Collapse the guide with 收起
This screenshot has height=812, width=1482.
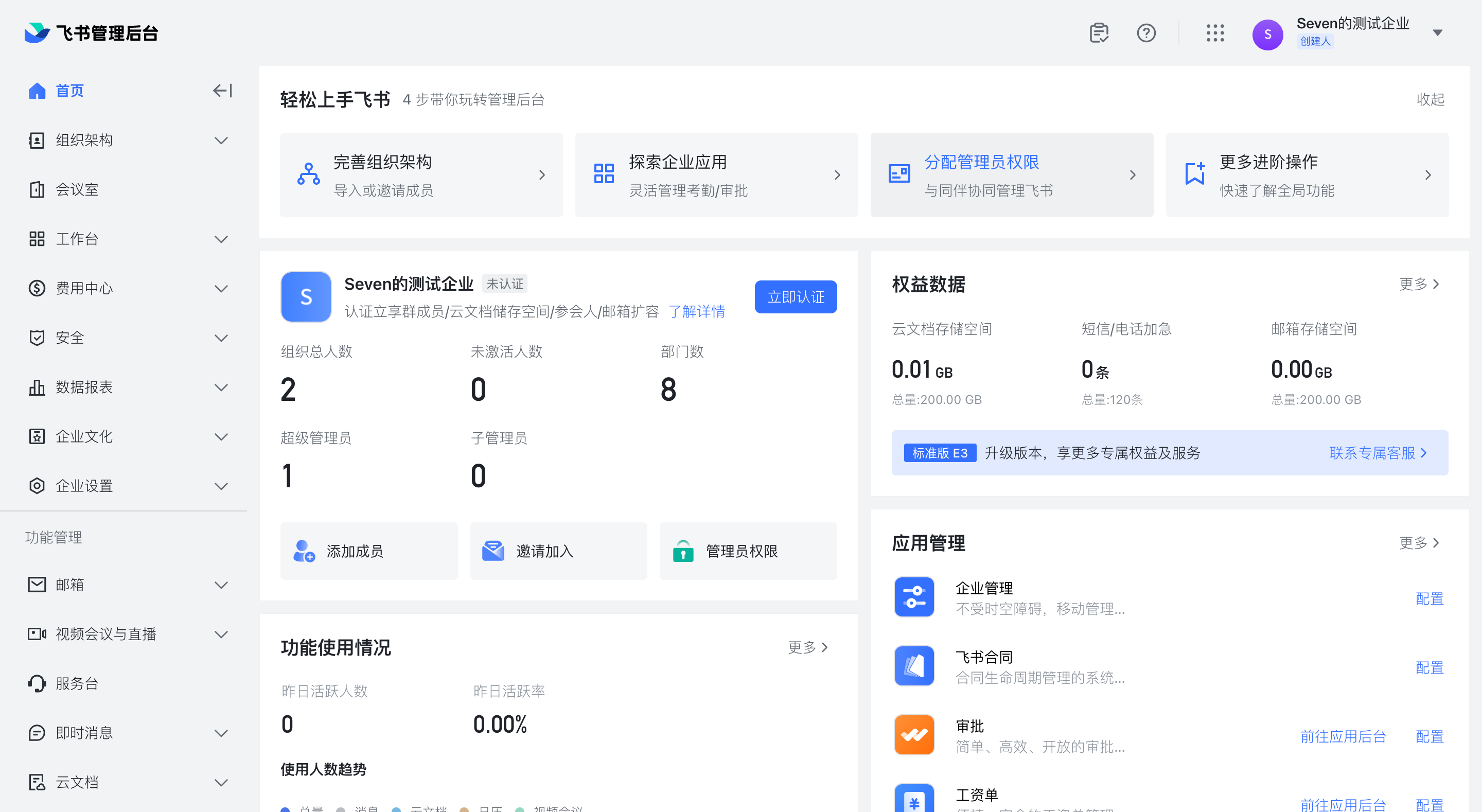[x=1430, y=99]
